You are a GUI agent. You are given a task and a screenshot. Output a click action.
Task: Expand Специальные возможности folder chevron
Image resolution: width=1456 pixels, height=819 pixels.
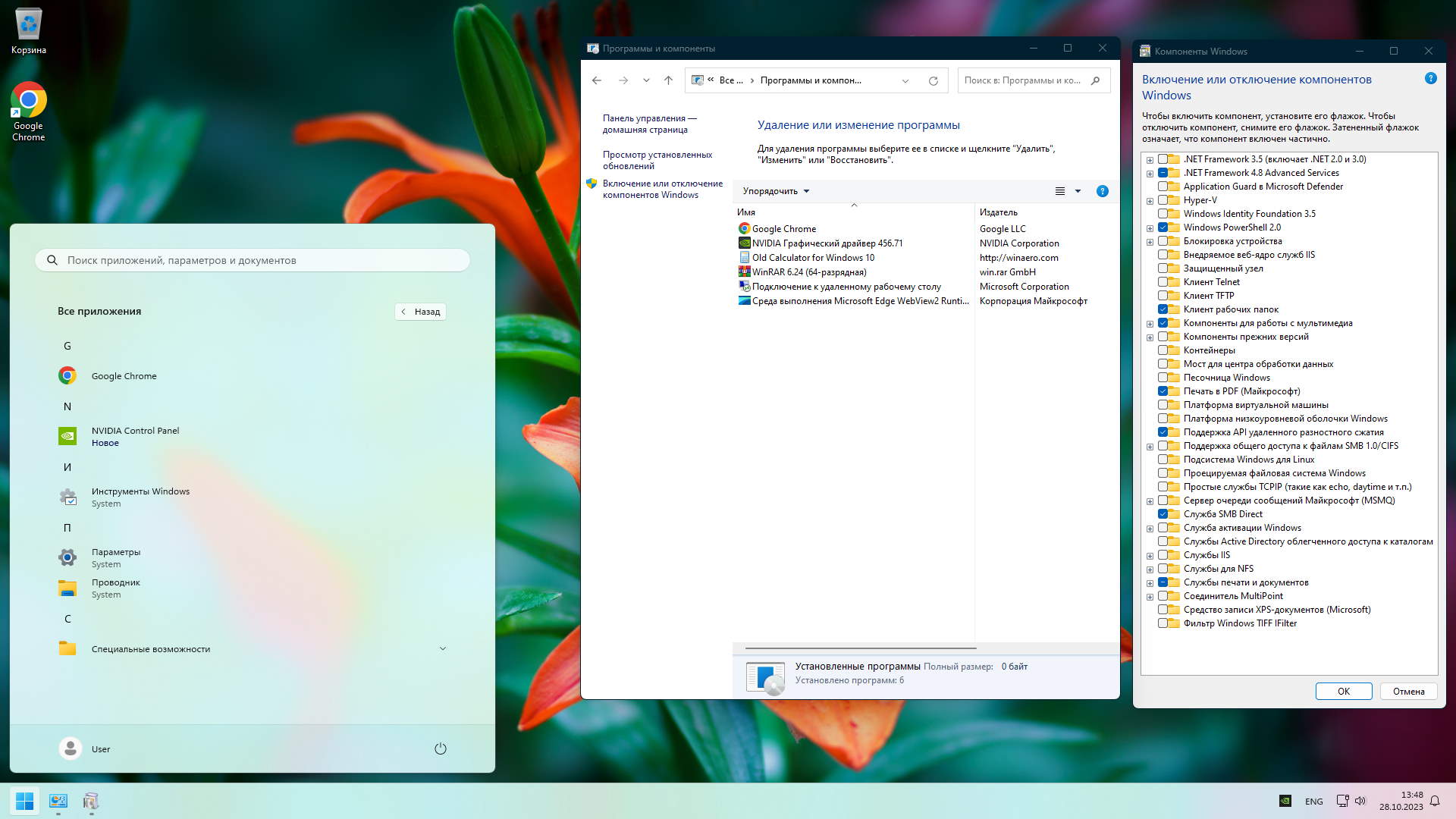coord(443,648)
